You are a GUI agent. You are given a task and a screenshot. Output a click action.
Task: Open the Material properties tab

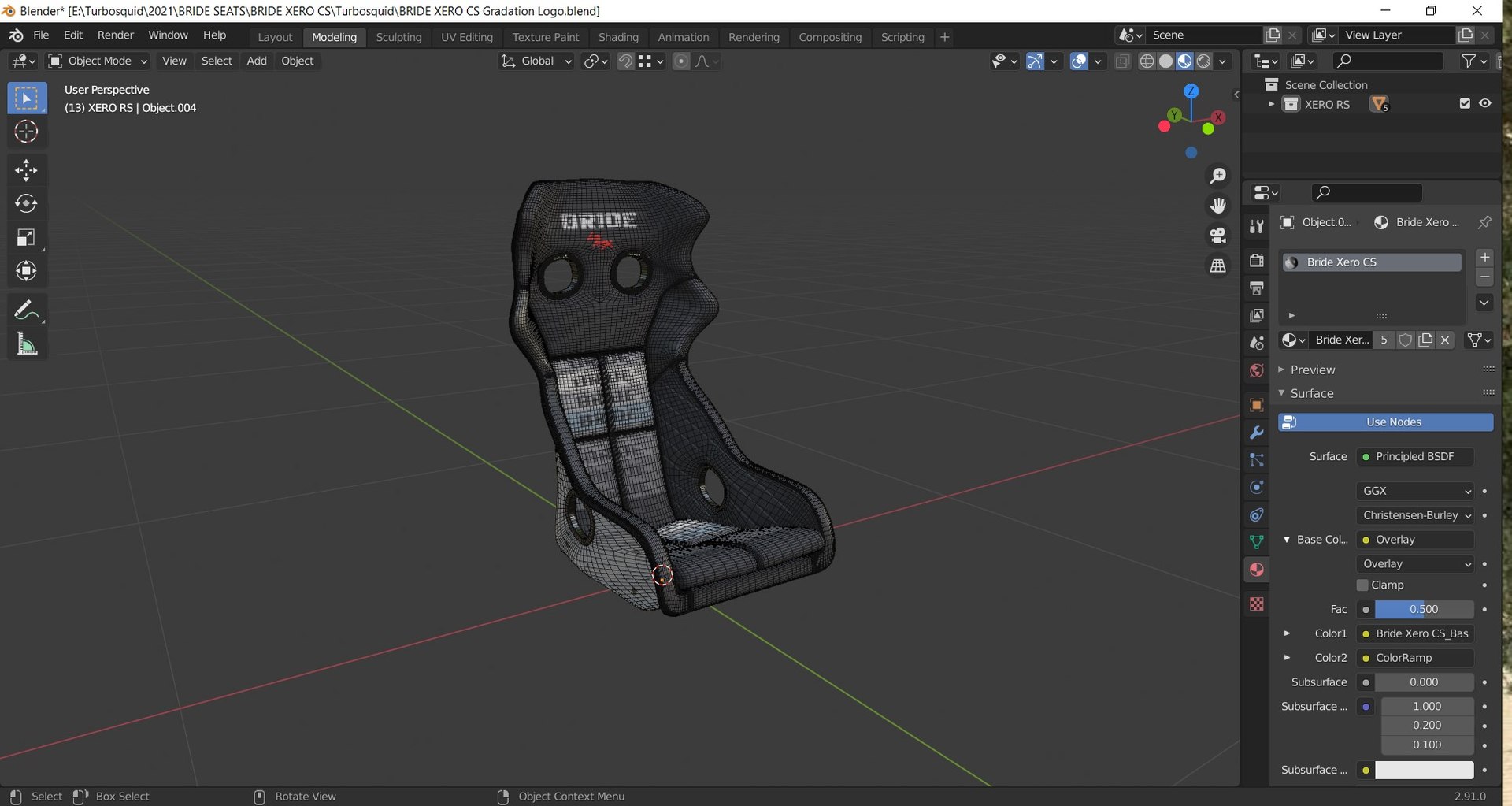pos(1257,570)
